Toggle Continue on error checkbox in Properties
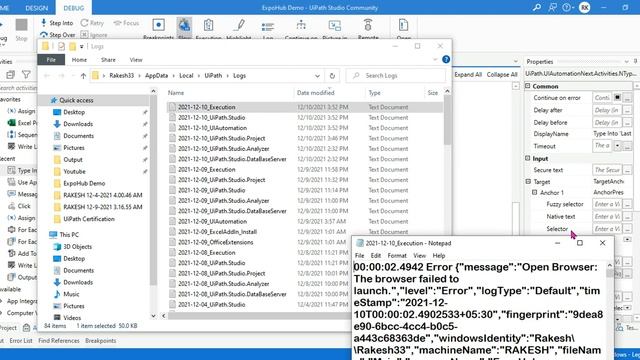Image resolution: width=640 pixels, height=360 pixels. pos(617,98)
